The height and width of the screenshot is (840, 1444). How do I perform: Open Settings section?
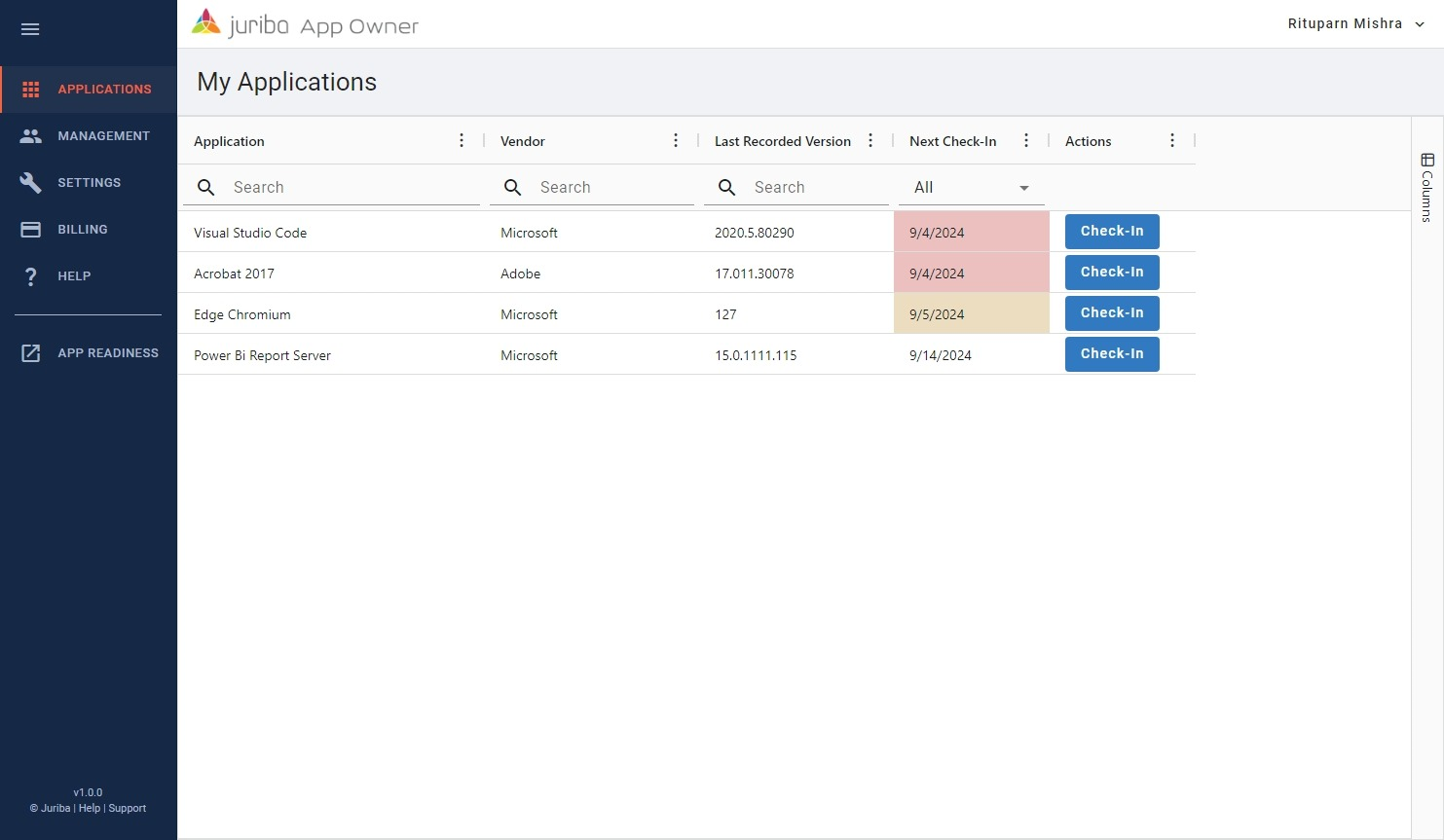89,183
